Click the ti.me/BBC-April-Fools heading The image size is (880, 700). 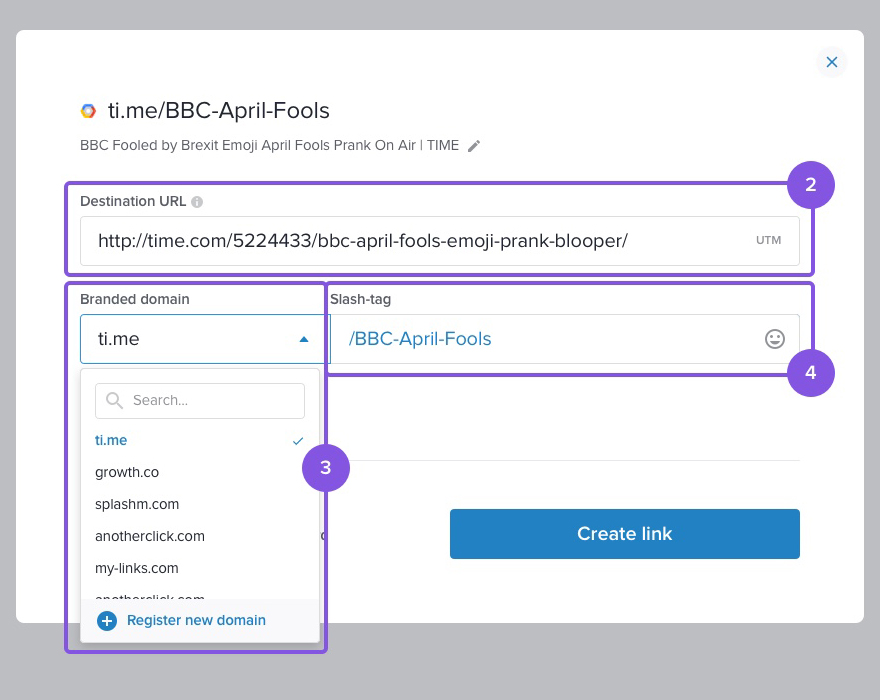(x=219, y=111)
